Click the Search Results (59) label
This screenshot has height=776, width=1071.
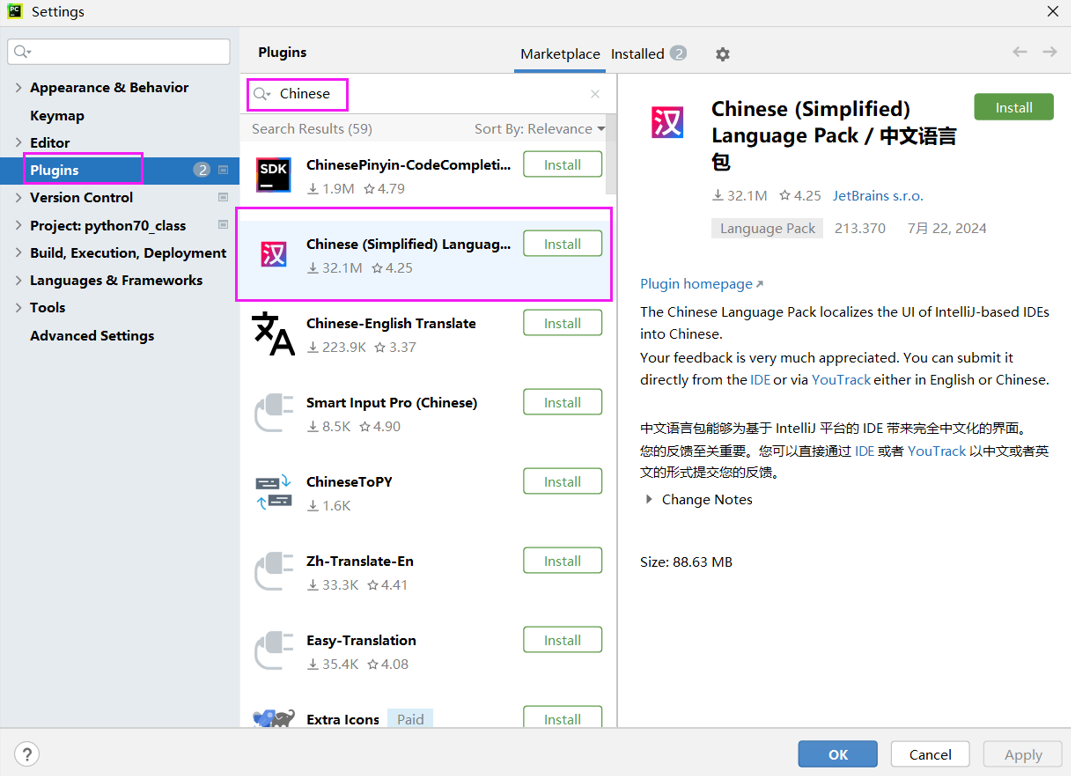(x=312, y=128)
